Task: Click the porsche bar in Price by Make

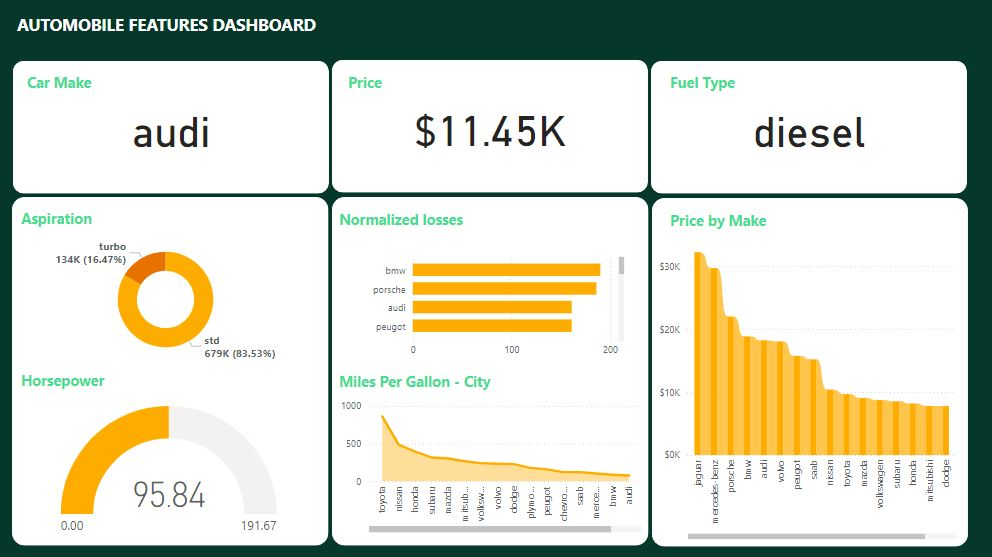Action: point(731,385)
